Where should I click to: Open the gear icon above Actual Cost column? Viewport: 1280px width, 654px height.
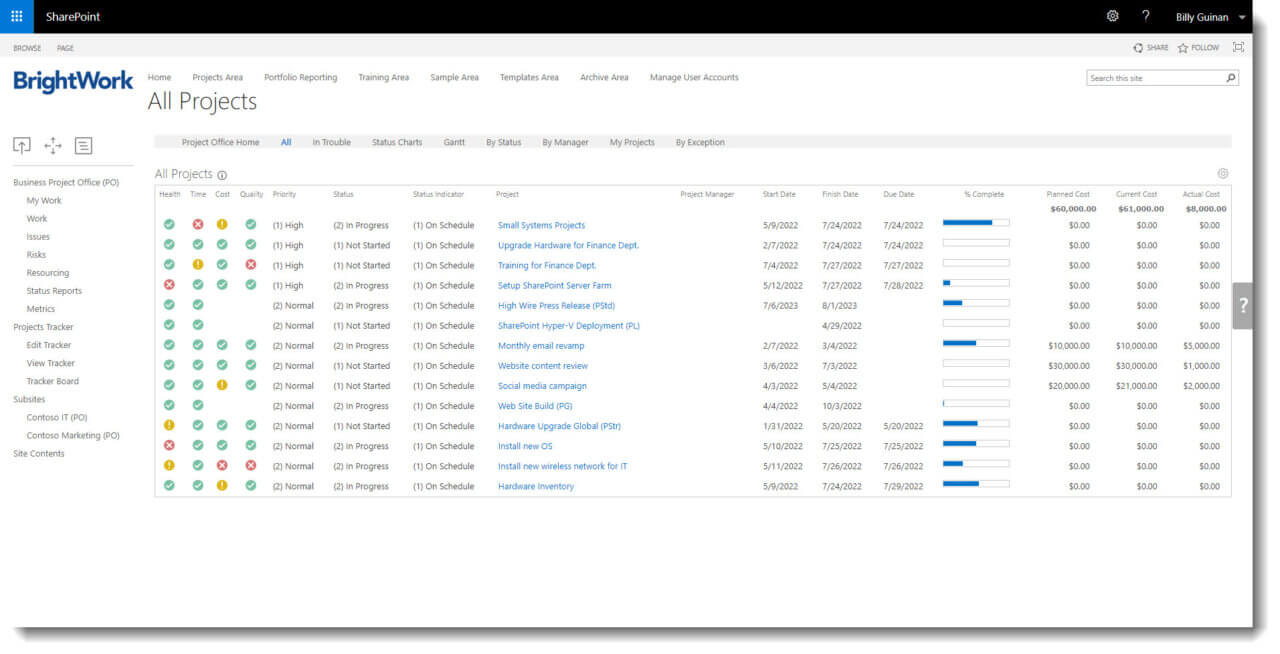[x=1222, y=172]
